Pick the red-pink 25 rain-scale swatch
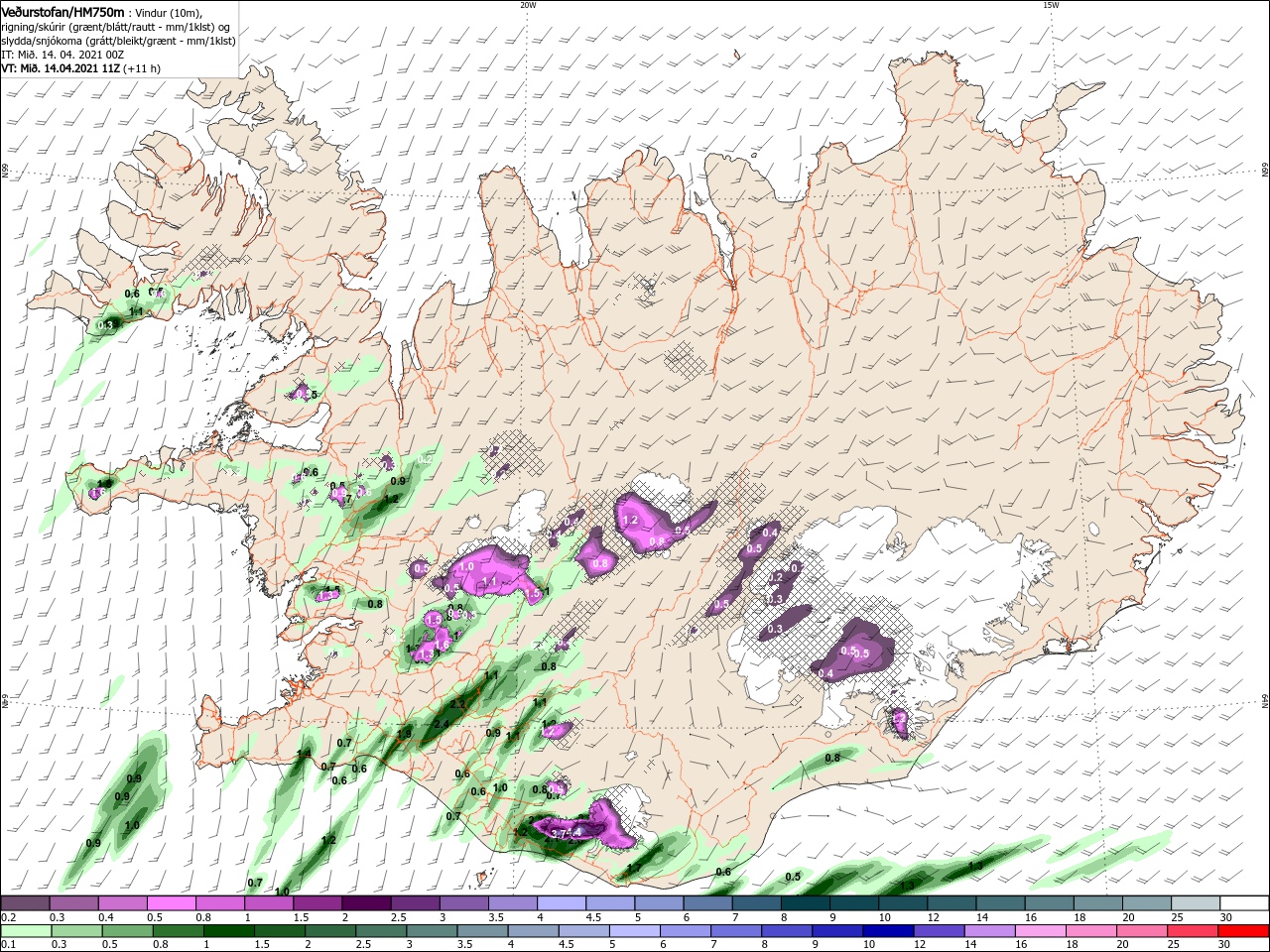The width and height of the screenshot is (1270, 952). pos(1193,931)
